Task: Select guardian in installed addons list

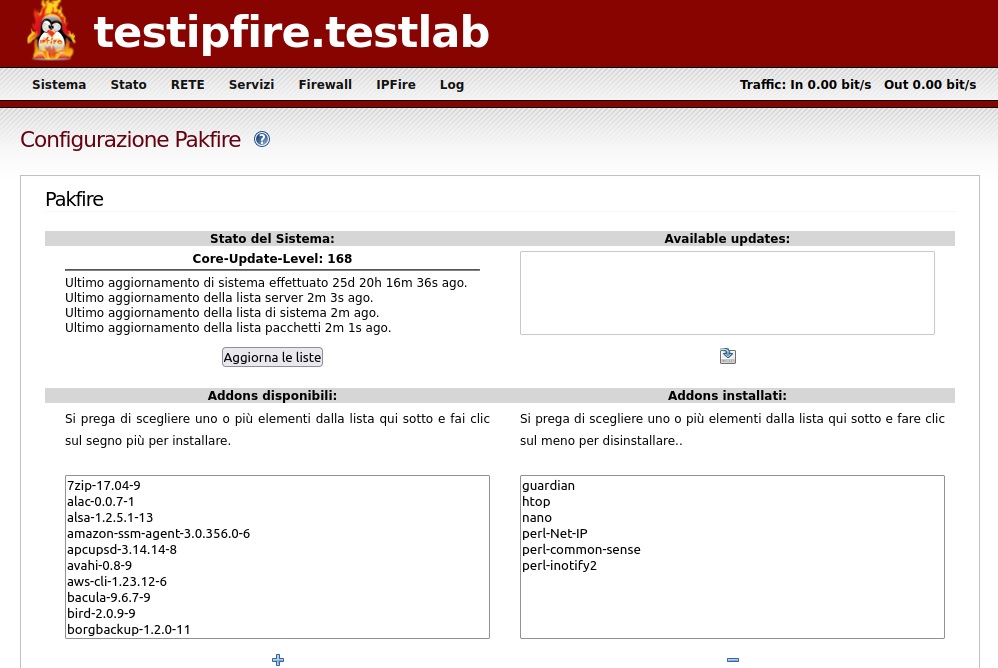Action: click(732, 485)
